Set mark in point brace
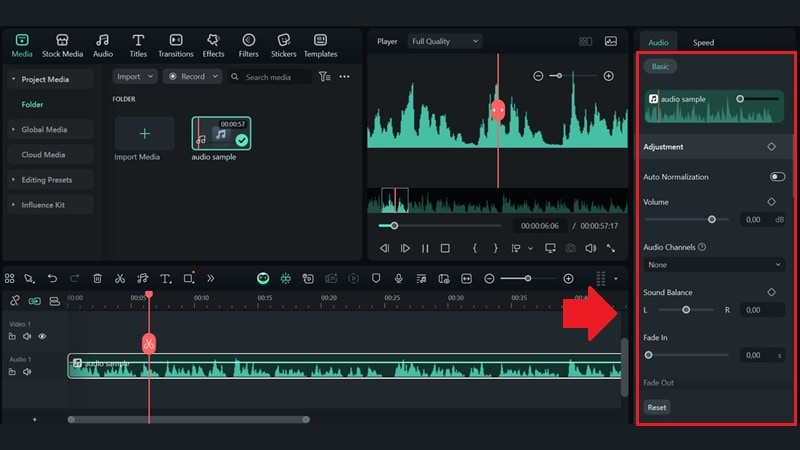 (474, 248)
